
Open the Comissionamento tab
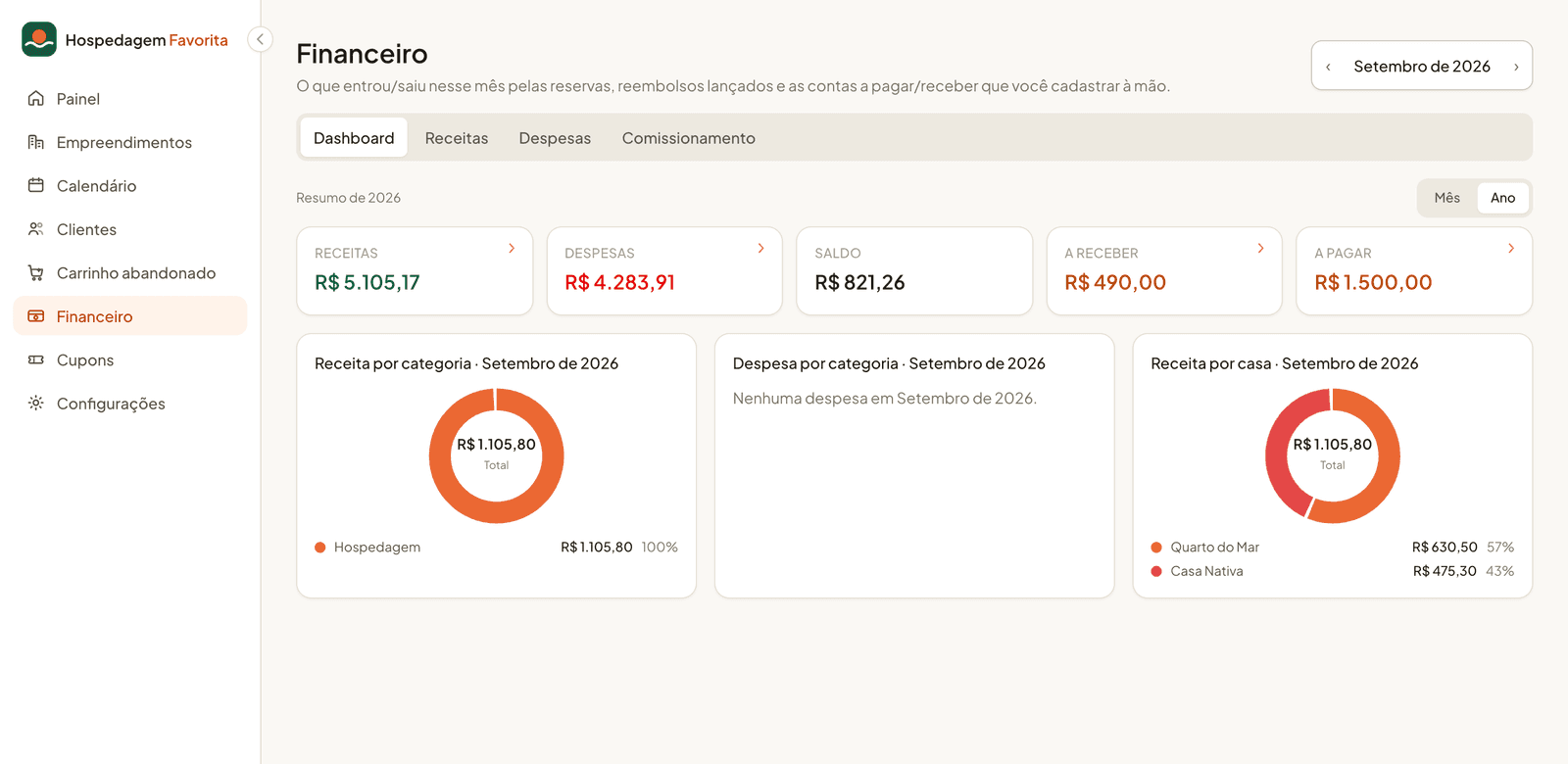pyautogui.click(x=688, y=138)
